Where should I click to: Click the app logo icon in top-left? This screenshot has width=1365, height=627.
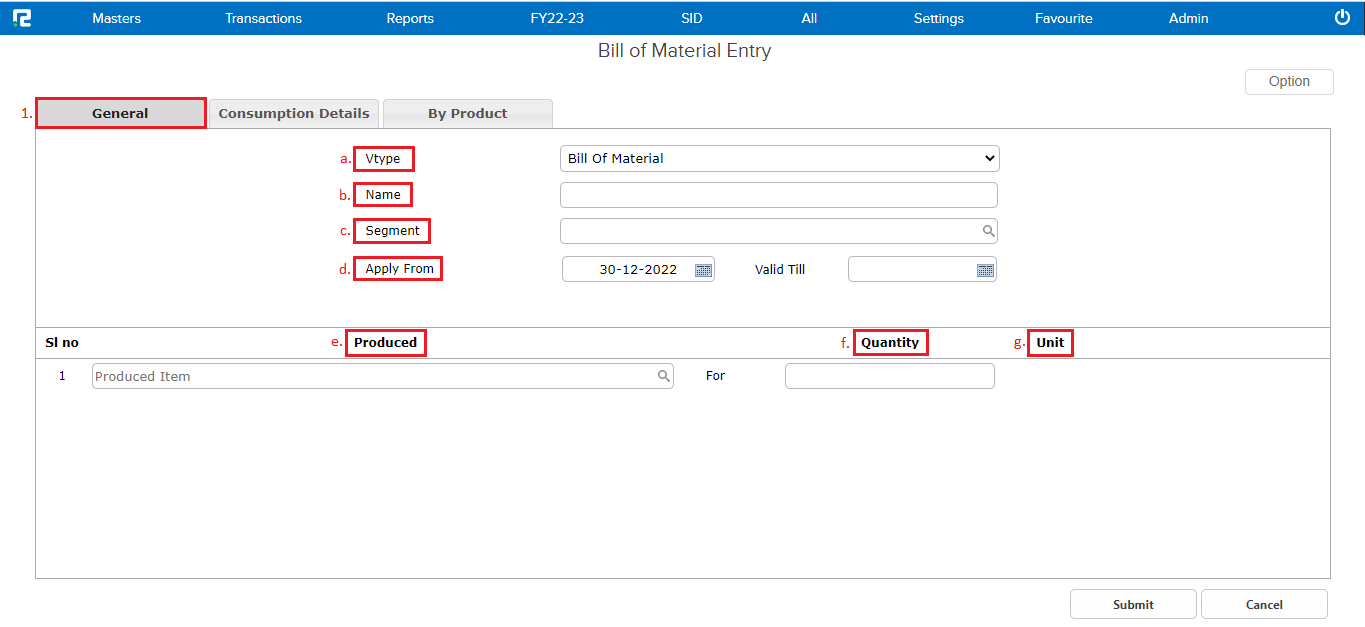(21, 18)
